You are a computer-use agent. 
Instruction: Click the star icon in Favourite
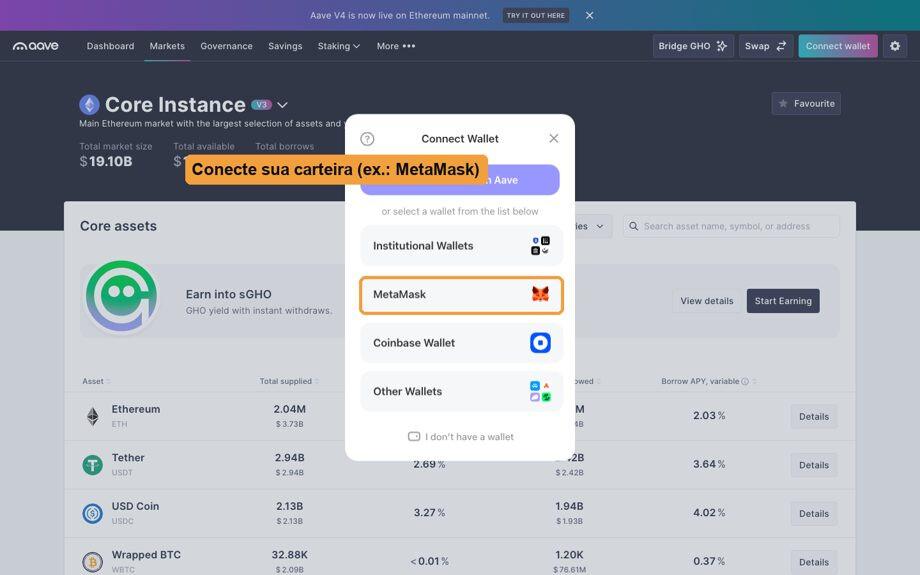[783, 103]
